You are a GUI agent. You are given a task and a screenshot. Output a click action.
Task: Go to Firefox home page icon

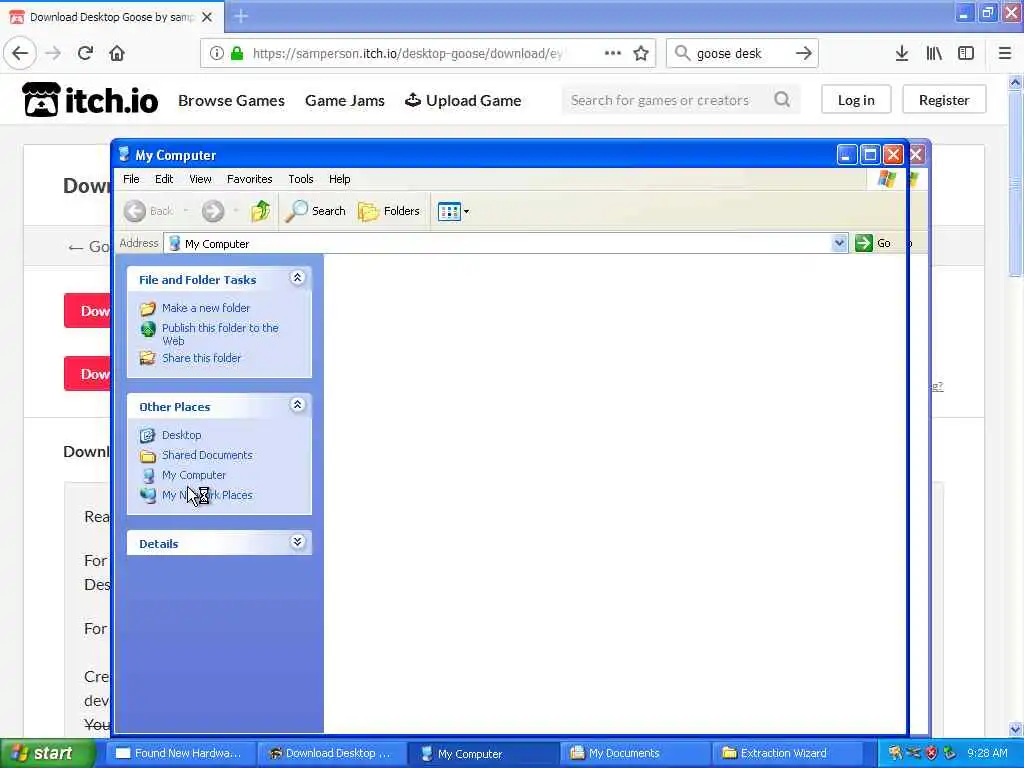(117, 53)
